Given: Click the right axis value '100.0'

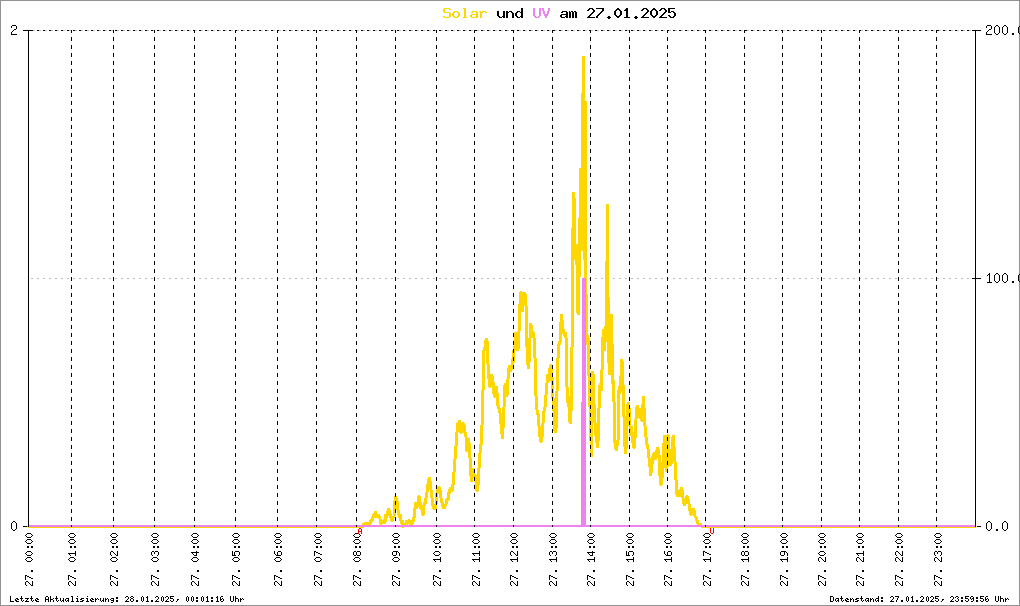Looking at the screenshot, I should pos(1002,278).
